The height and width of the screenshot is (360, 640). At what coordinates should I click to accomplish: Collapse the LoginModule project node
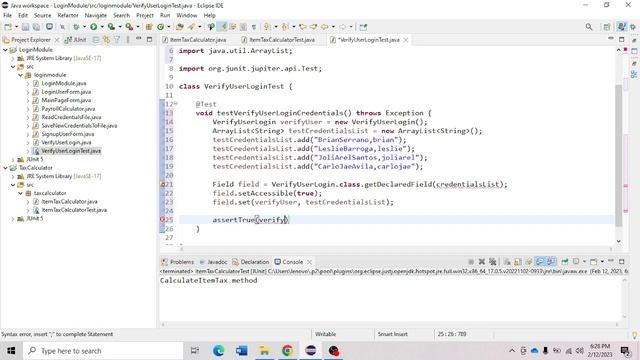5,50
